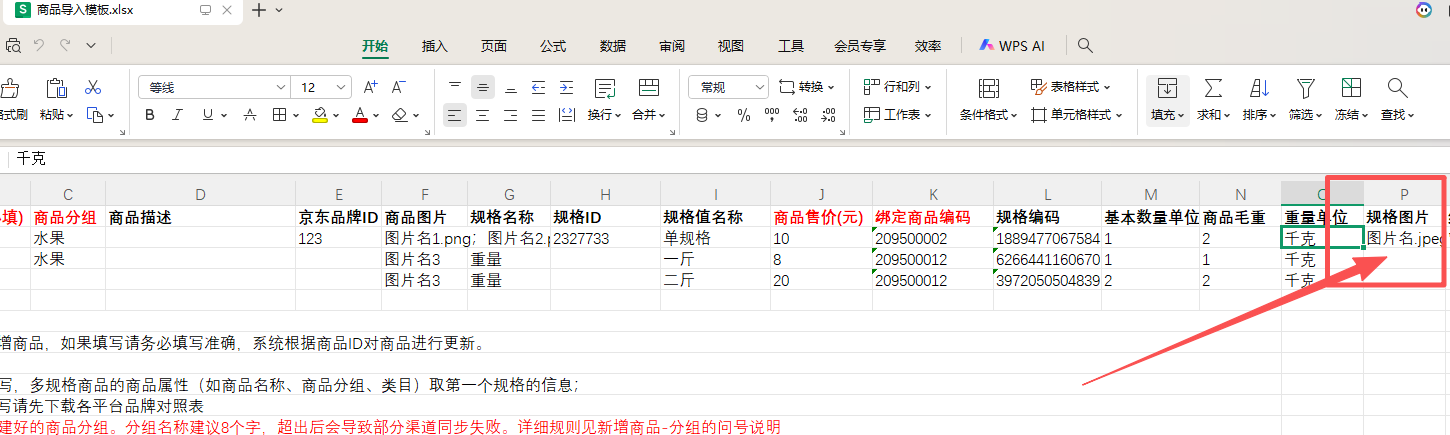Align text to the right
This screenshot has height=435, width=1450.
click(511, 115)
